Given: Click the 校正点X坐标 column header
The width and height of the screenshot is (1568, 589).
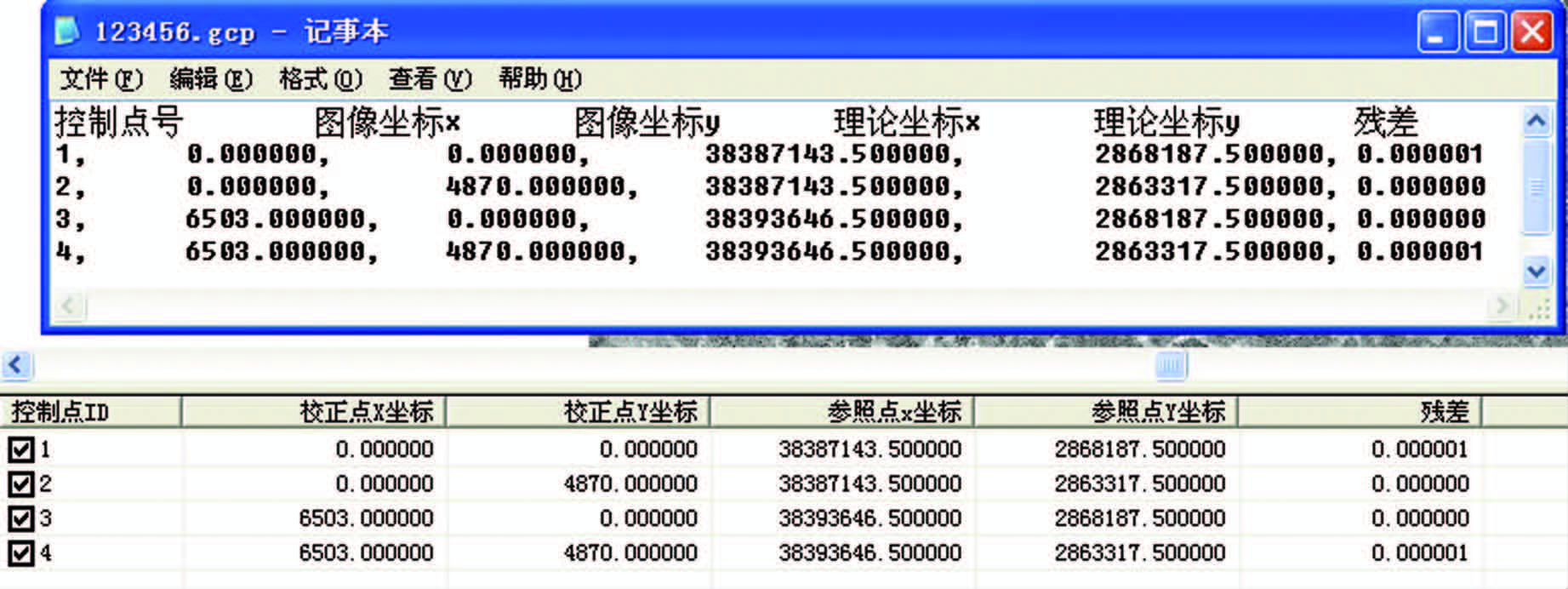Looking at the screenshot, I should pyautogui.click(x=313, y=412).
